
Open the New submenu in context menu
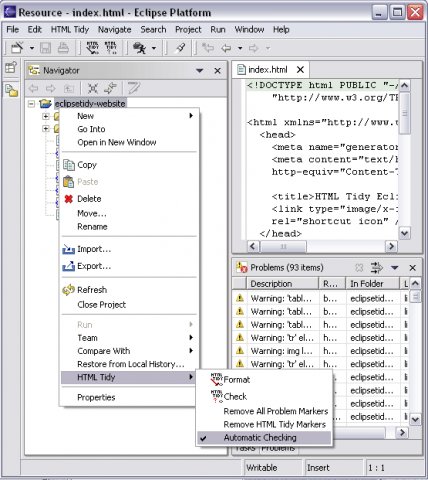[x=130, y=116]
